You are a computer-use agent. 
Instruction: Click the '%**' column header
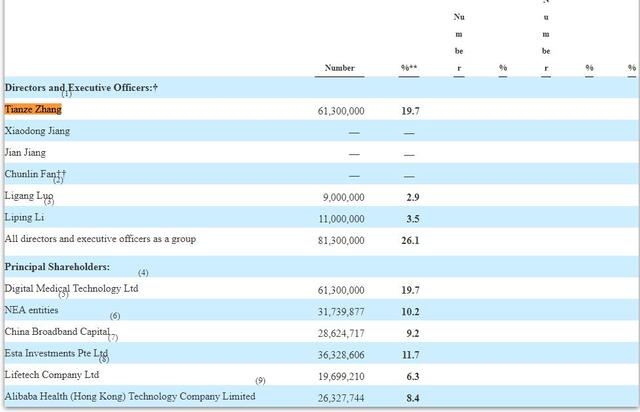409,68
